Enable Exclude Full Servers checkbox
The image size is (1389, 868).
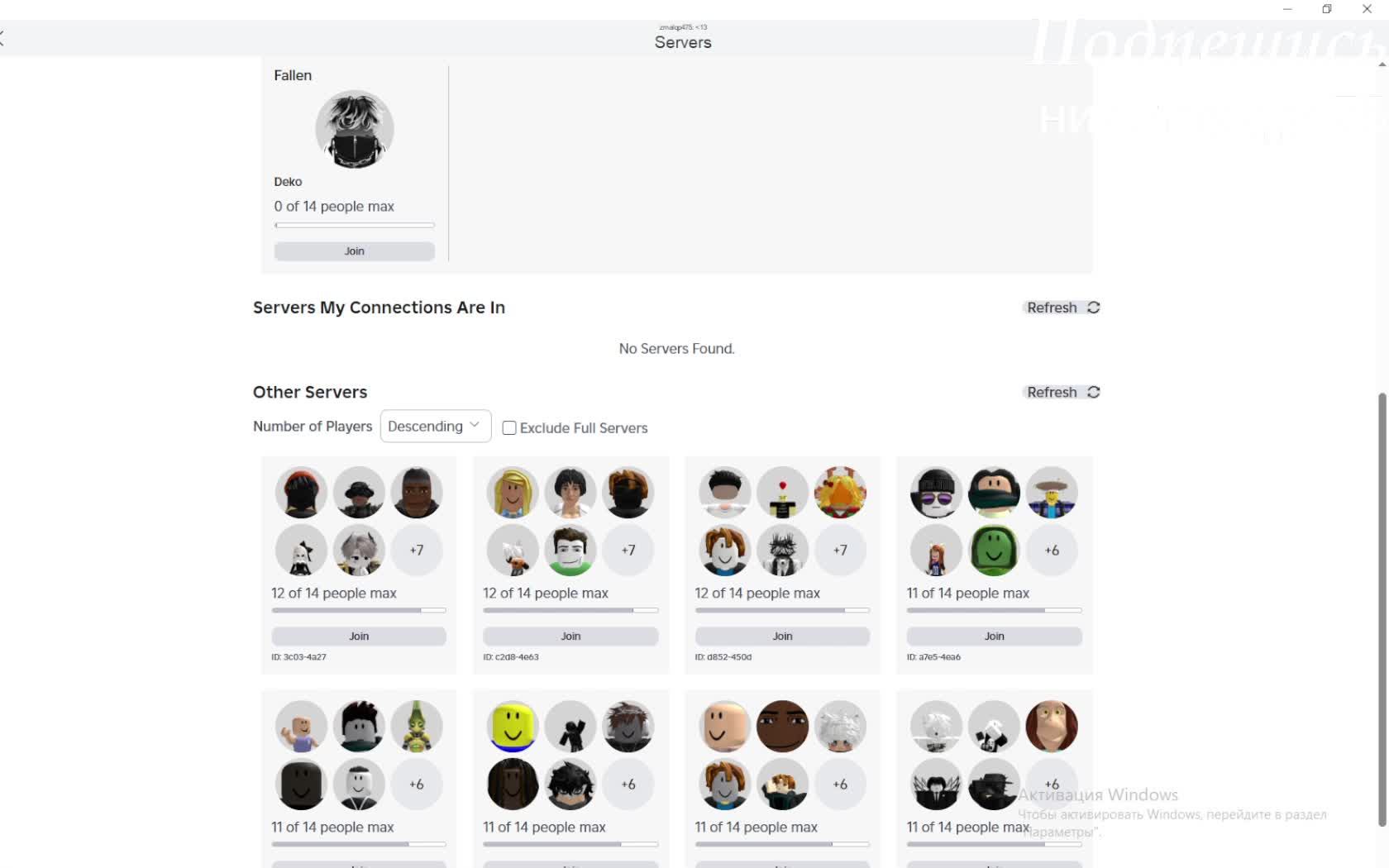click(x=509, y=428)
